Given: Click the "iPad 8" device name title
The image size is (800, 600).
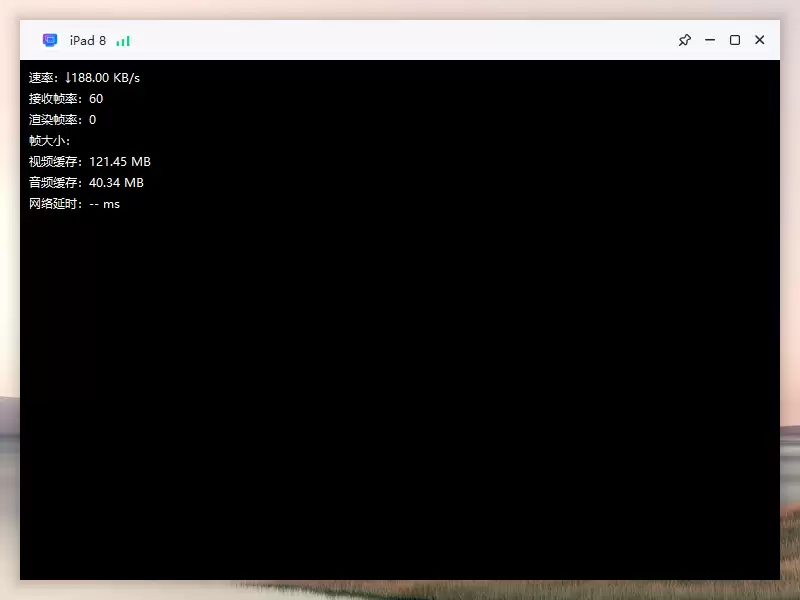Looking at the screenshot, I should [x=87, y=41].
